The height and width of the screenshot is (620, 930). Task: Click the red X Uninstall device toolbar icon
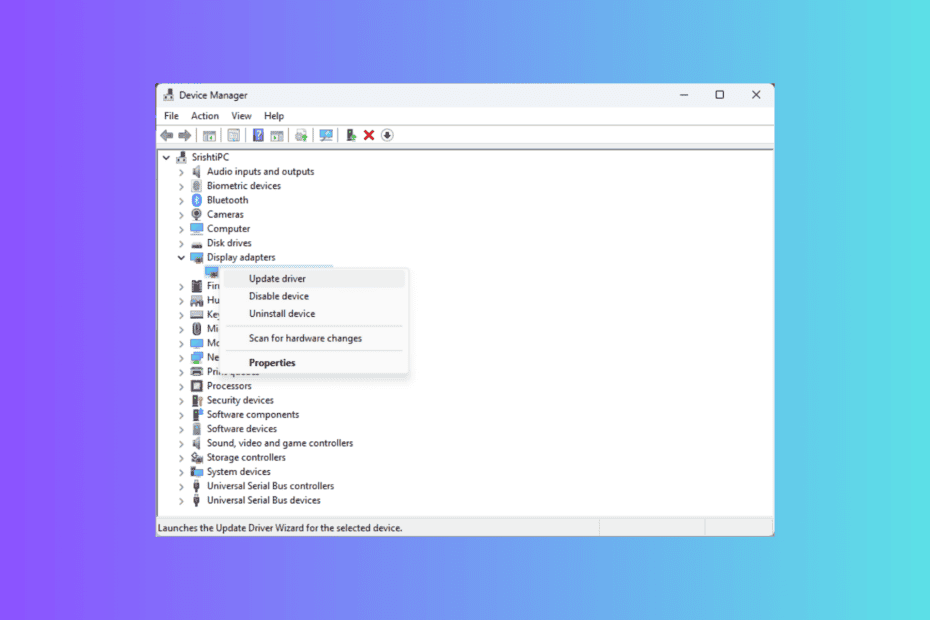[369, 135]
